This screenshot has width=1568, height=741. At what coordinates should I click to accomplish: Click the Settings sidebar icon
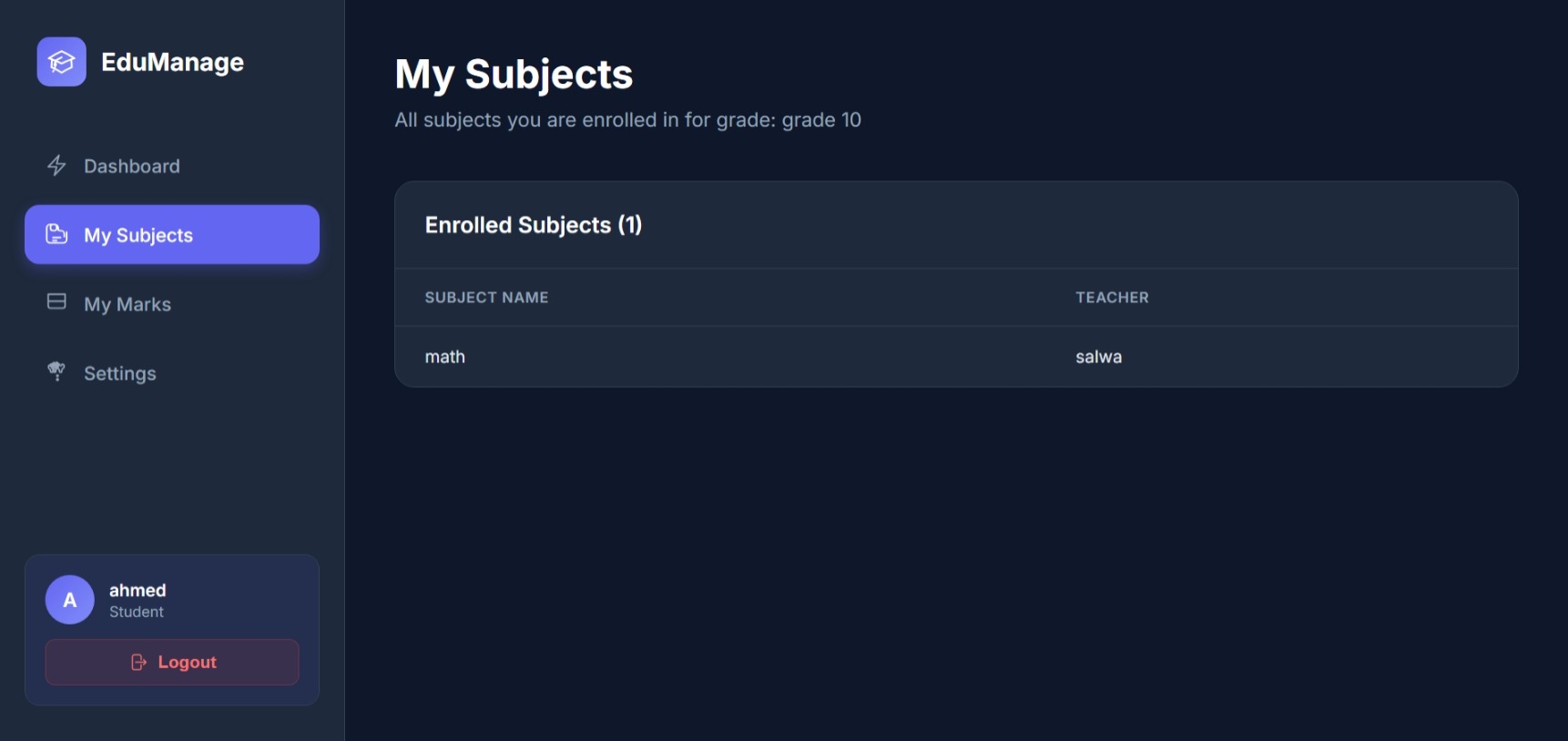point(56,371)
